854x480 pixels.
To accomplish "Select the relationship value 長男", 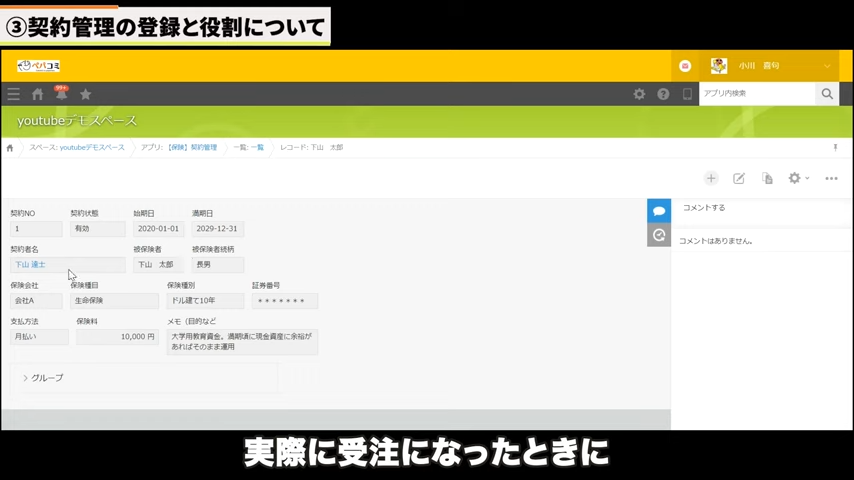I will point(217,265).
